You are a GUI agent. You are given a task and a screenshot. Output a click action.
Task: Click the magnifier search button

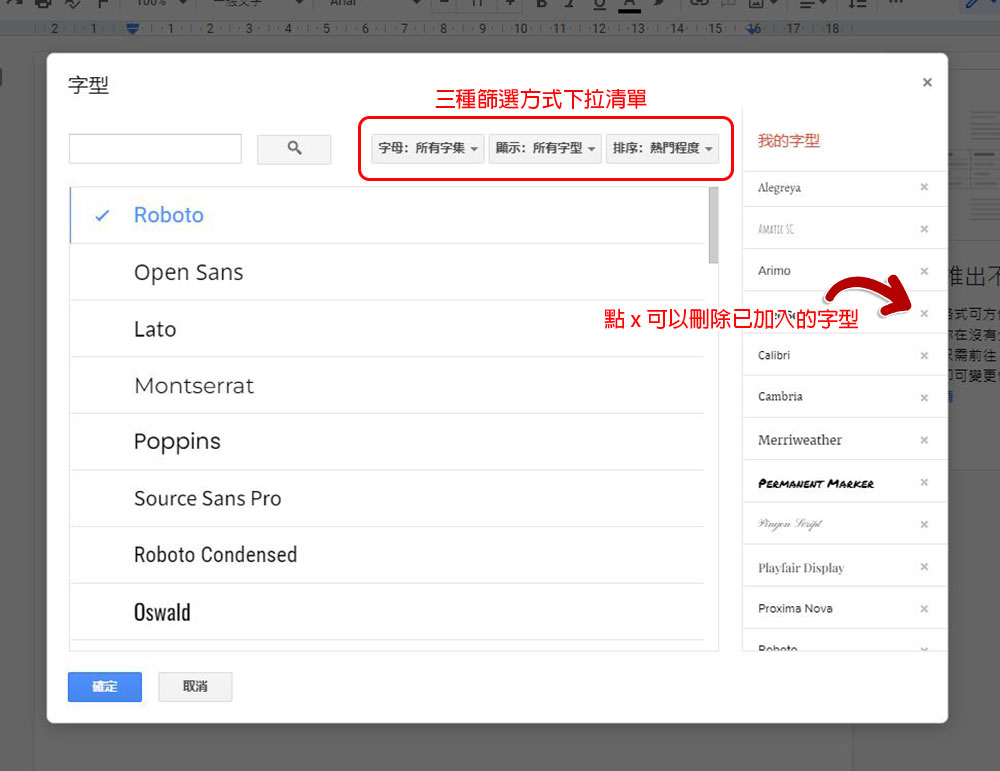pyautogui.click(x=293, y=149)
